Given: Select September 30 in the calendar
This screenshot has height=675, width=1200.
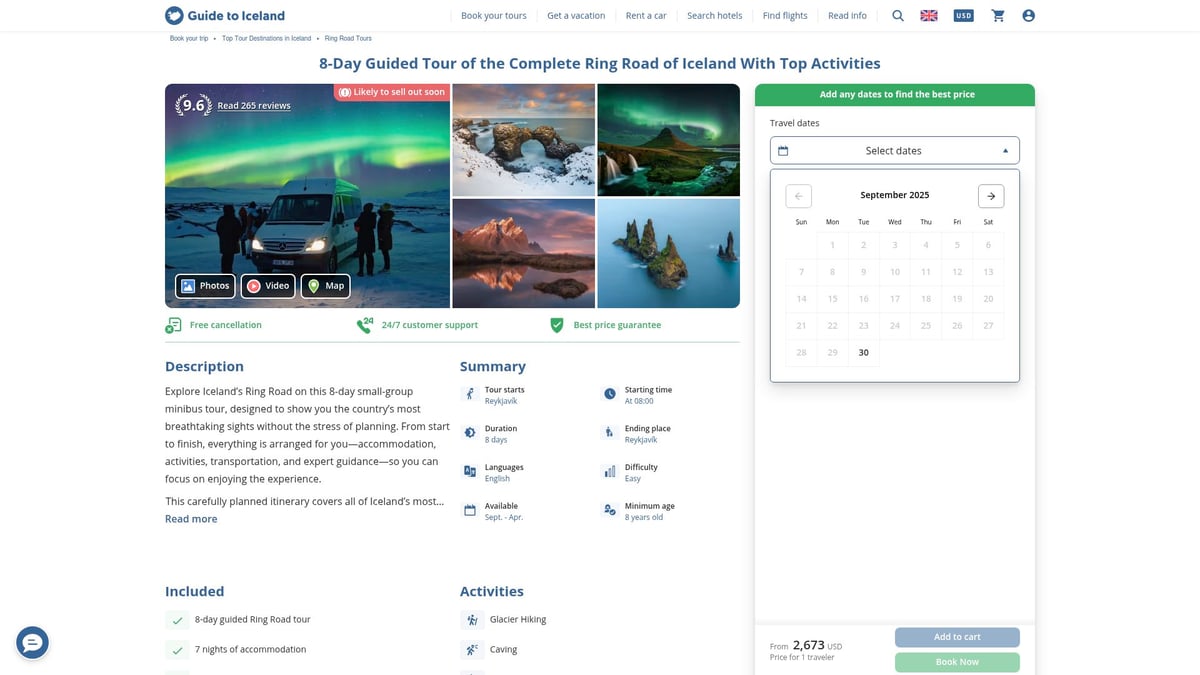Looking at the screenshot, I should [x=863, y=353].
